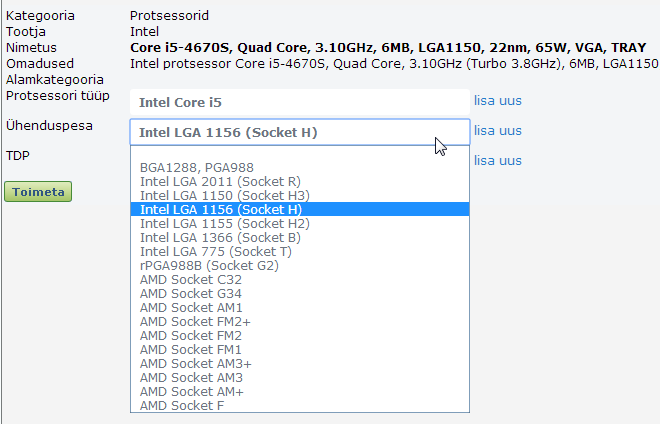Select Intel LGA 1366 (Socket B)
Viewport: 660px width, 424px height.
300,237
